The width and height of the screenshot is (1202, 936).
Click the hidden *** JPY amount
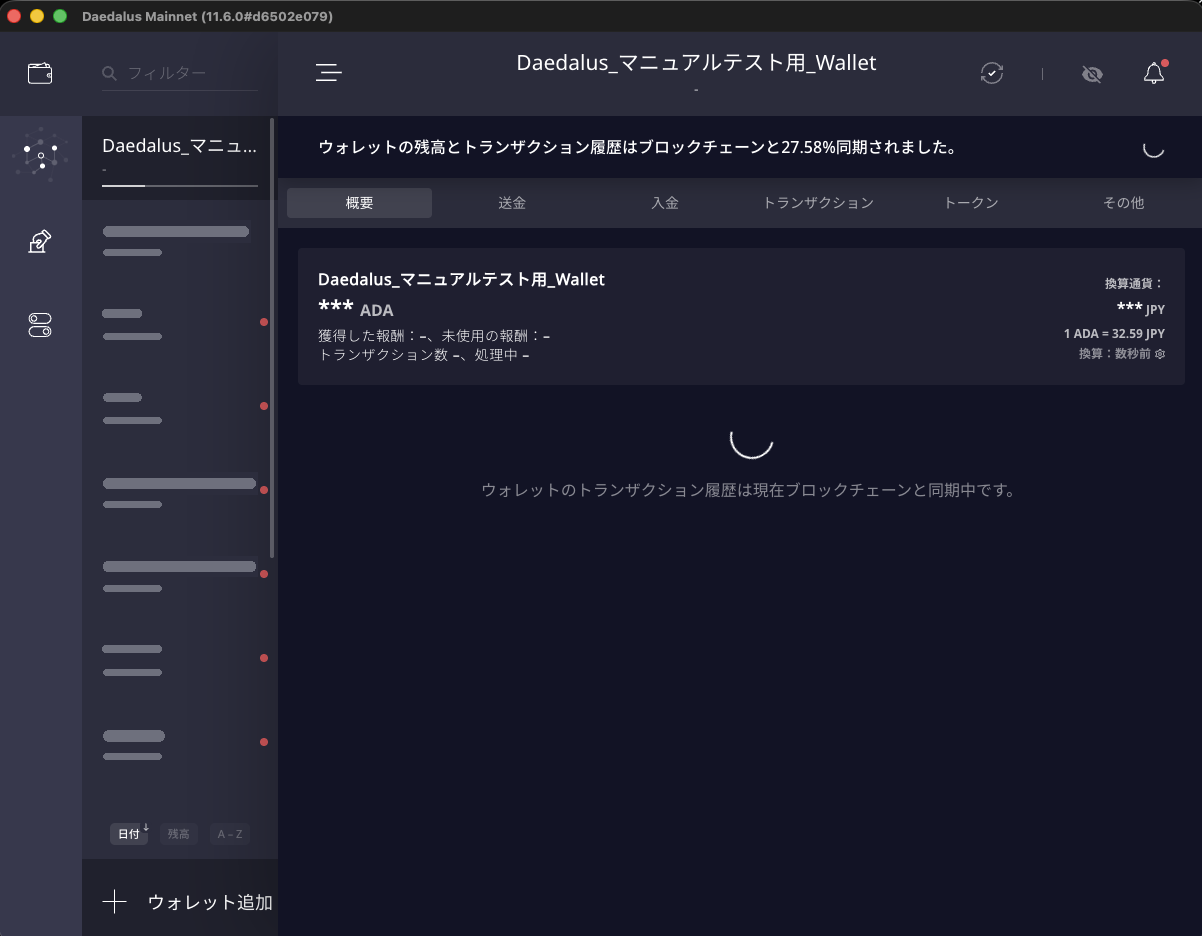click(x=1141, y=308)
